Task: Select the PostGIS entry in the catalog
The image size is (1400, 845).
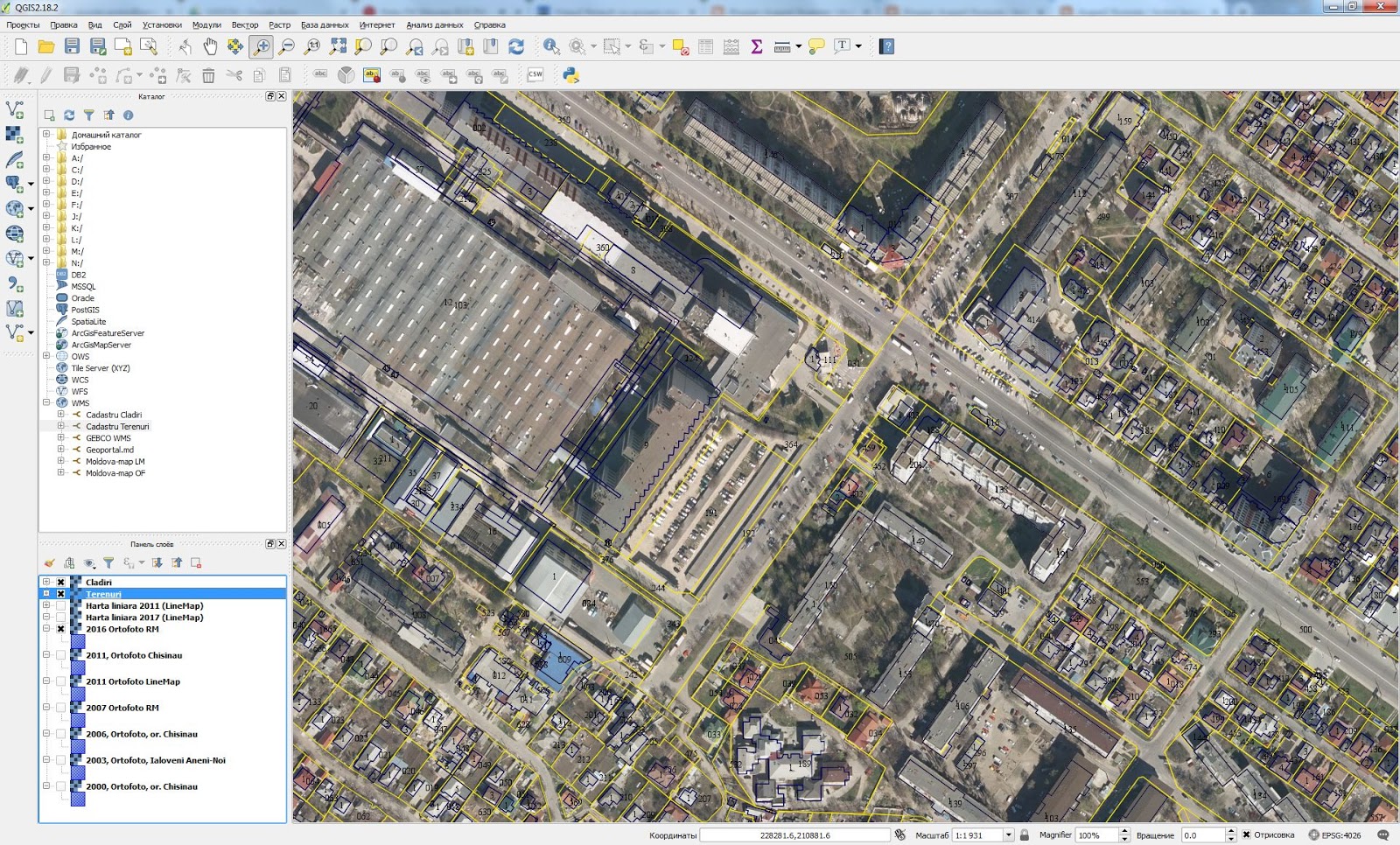Action: pos(85,310)
